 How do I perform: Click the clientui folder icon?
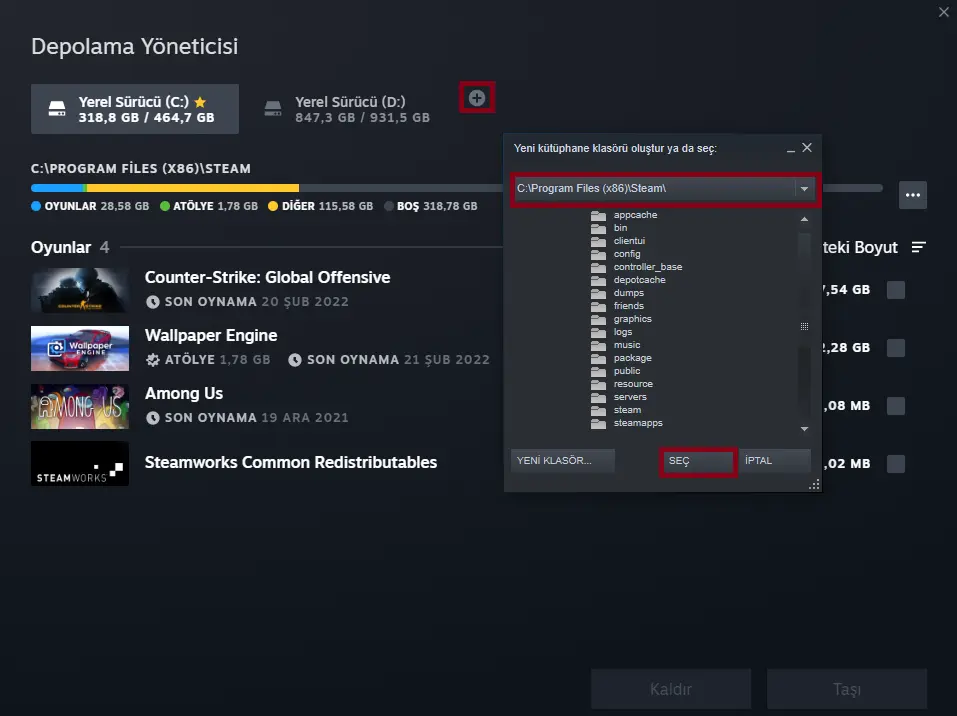598,241
